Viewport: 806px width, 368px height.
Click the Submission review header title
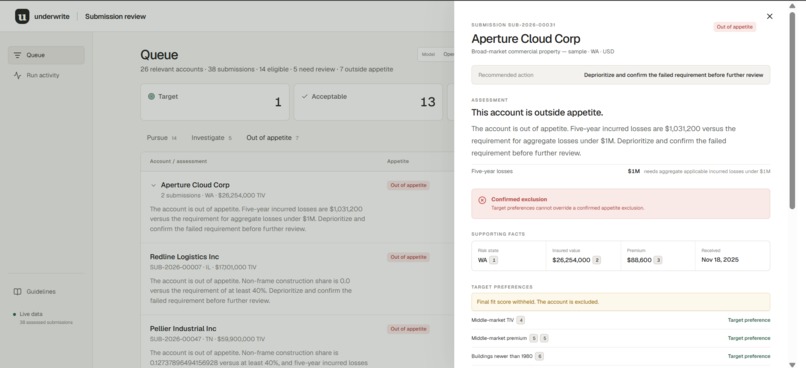[115, 16]
